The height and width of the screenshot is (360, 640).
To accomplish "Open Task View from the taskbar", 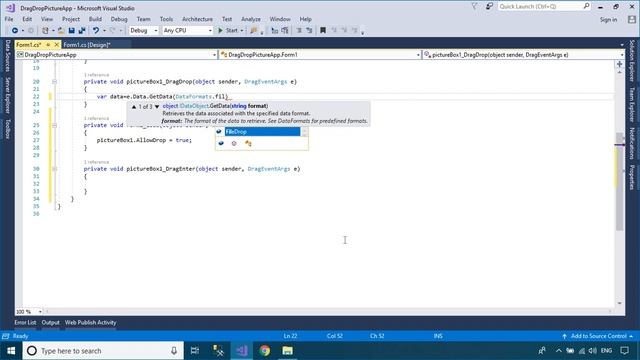I will point(195,351).
